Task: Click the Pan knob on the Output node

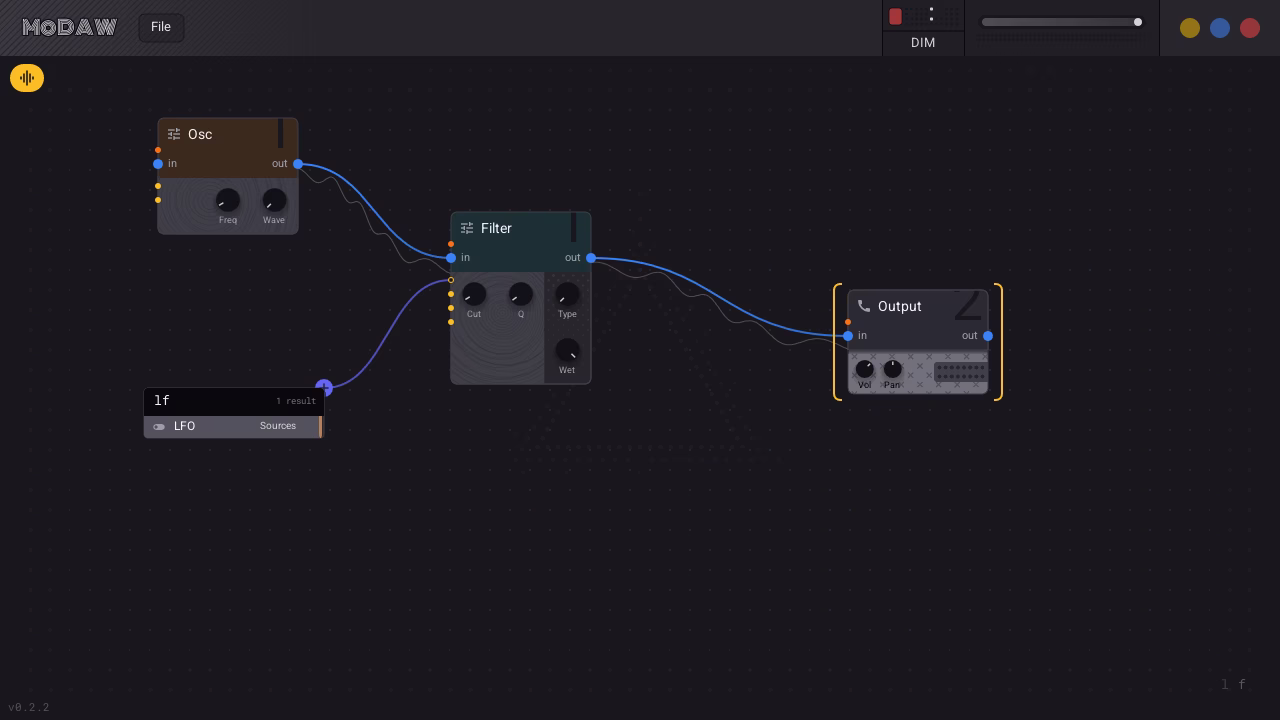Action: [892, 369]
